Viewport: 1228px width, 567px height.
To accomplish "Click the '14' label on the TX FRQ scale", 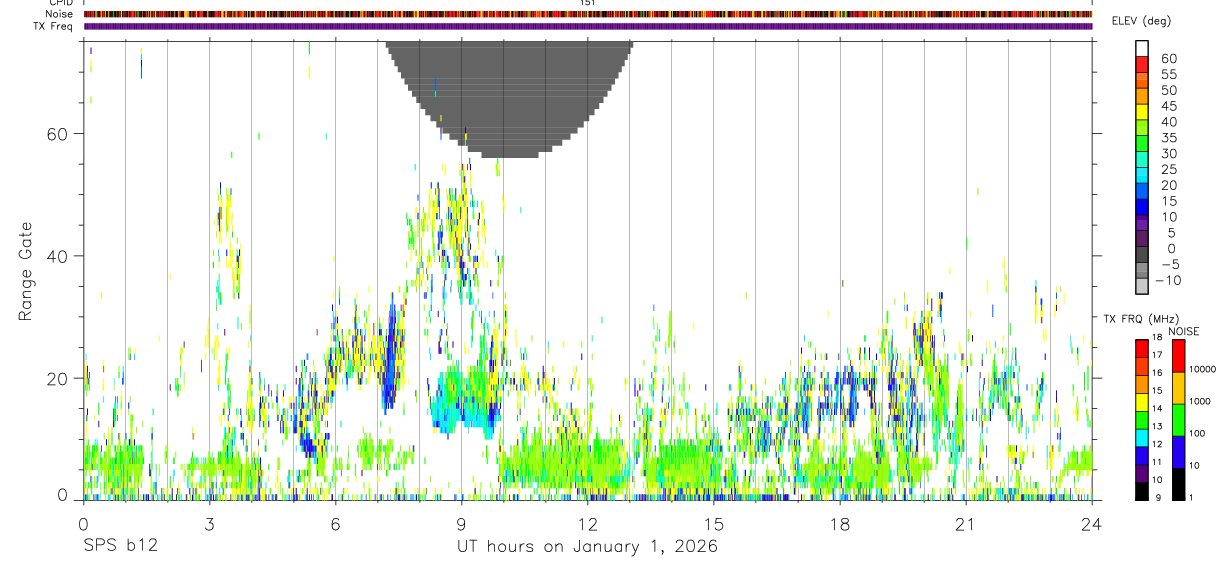I will coord(1157,409).
